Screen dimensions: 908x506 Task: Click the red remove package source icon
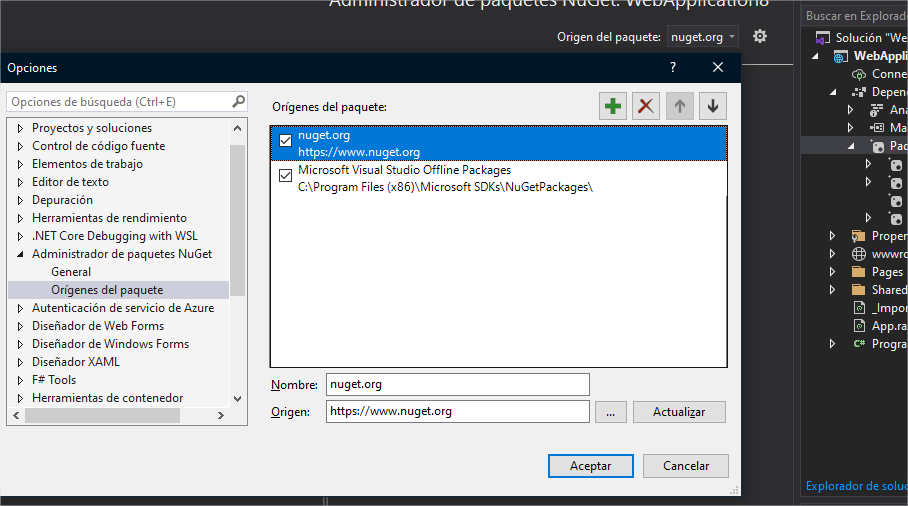coord(646,106)
